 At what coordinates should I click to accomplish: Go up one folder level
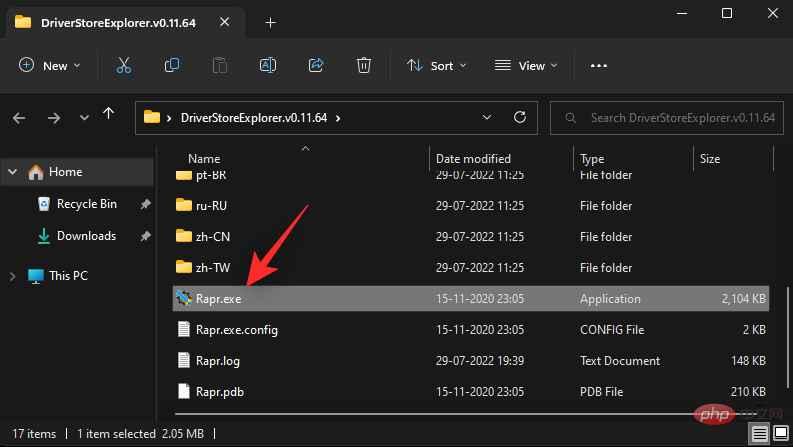click(108, 114)
